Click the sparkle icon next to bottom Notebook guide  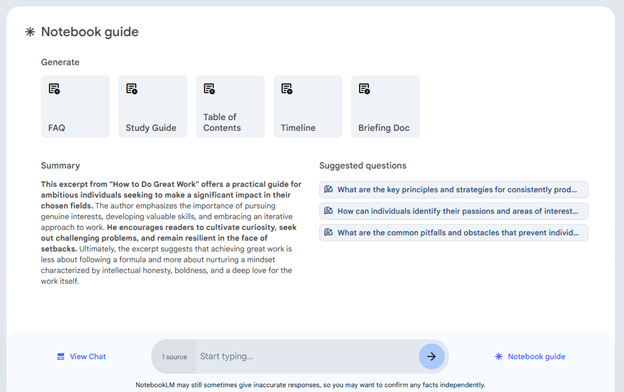pyautogui.click(x=499, y=357)
